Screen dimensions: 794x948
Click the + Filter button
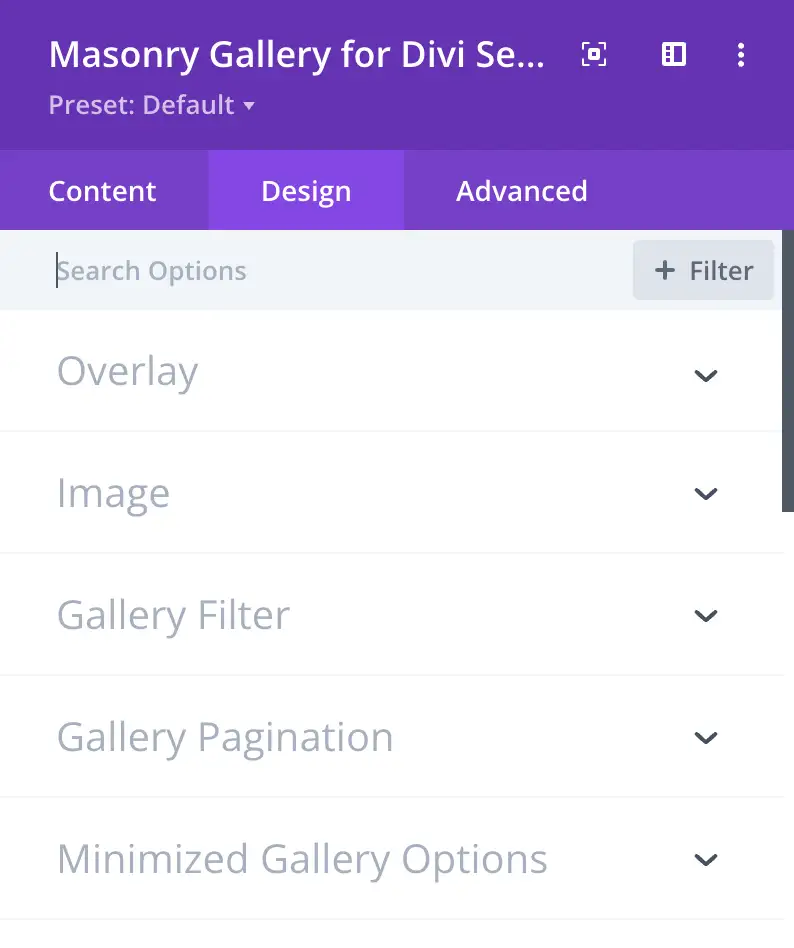[703, 271]
